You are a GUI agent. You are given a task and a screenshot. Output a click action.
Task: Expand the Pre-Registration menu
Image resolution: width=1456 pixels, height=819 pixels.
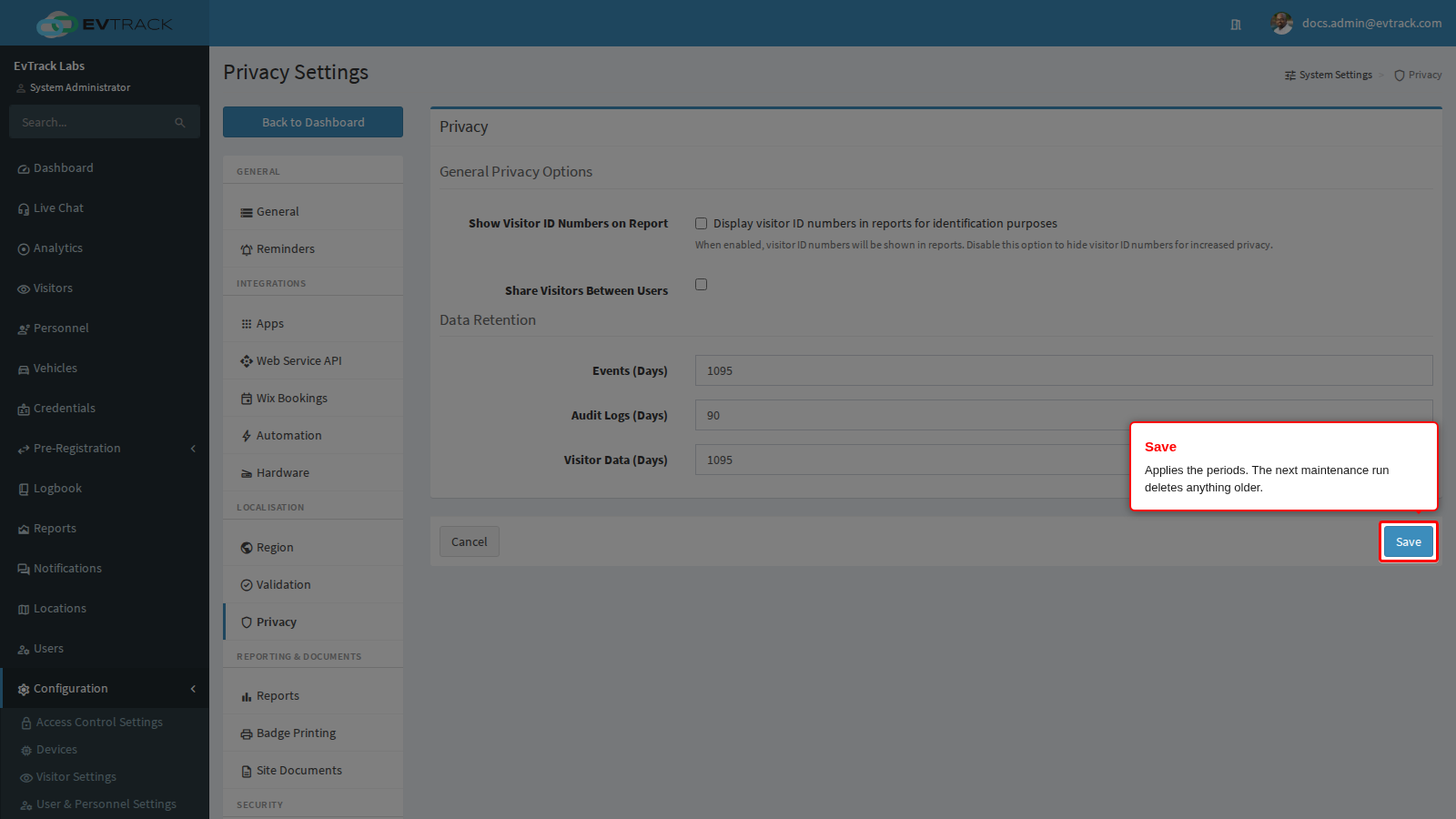(105, 449)
